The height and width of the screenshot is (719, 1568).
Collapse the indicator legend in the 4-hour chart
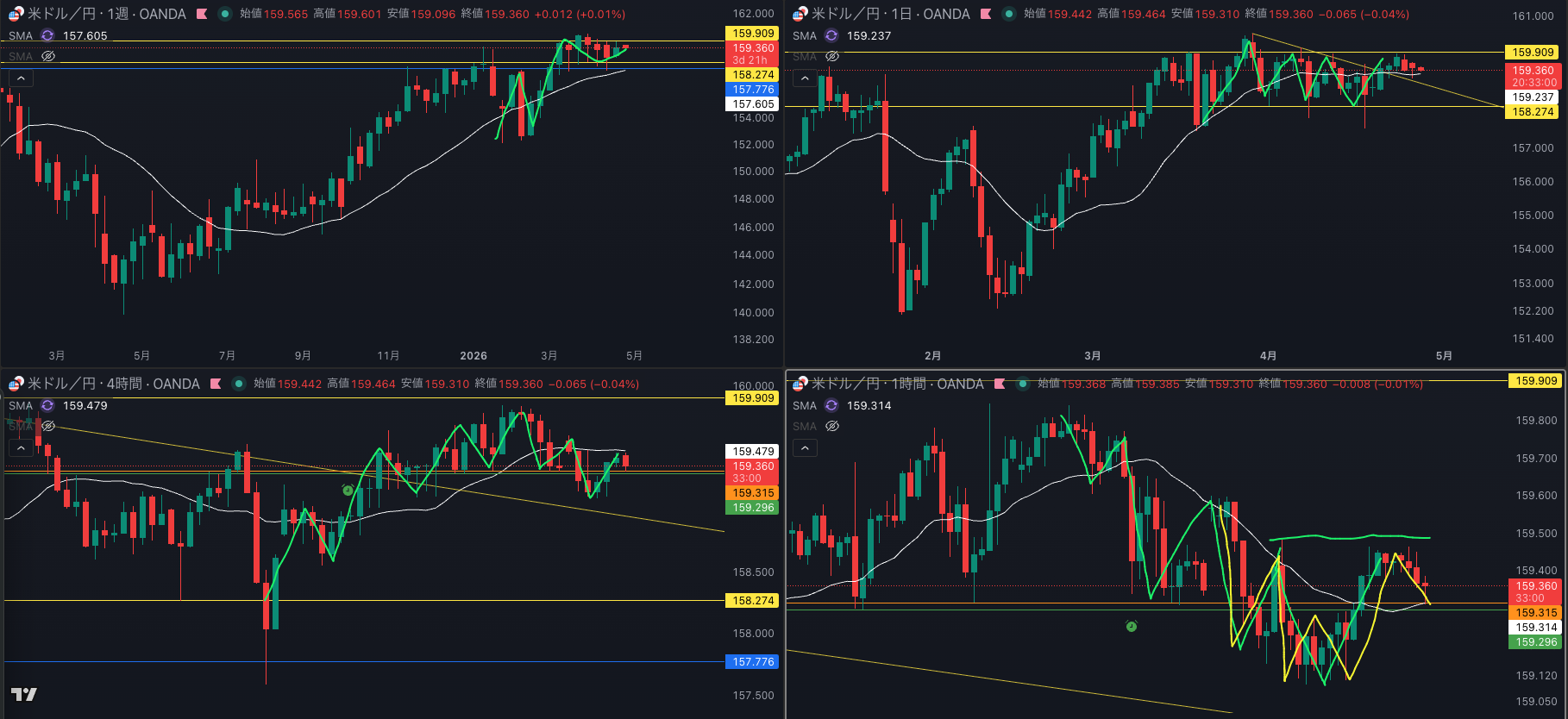(21, 448)
